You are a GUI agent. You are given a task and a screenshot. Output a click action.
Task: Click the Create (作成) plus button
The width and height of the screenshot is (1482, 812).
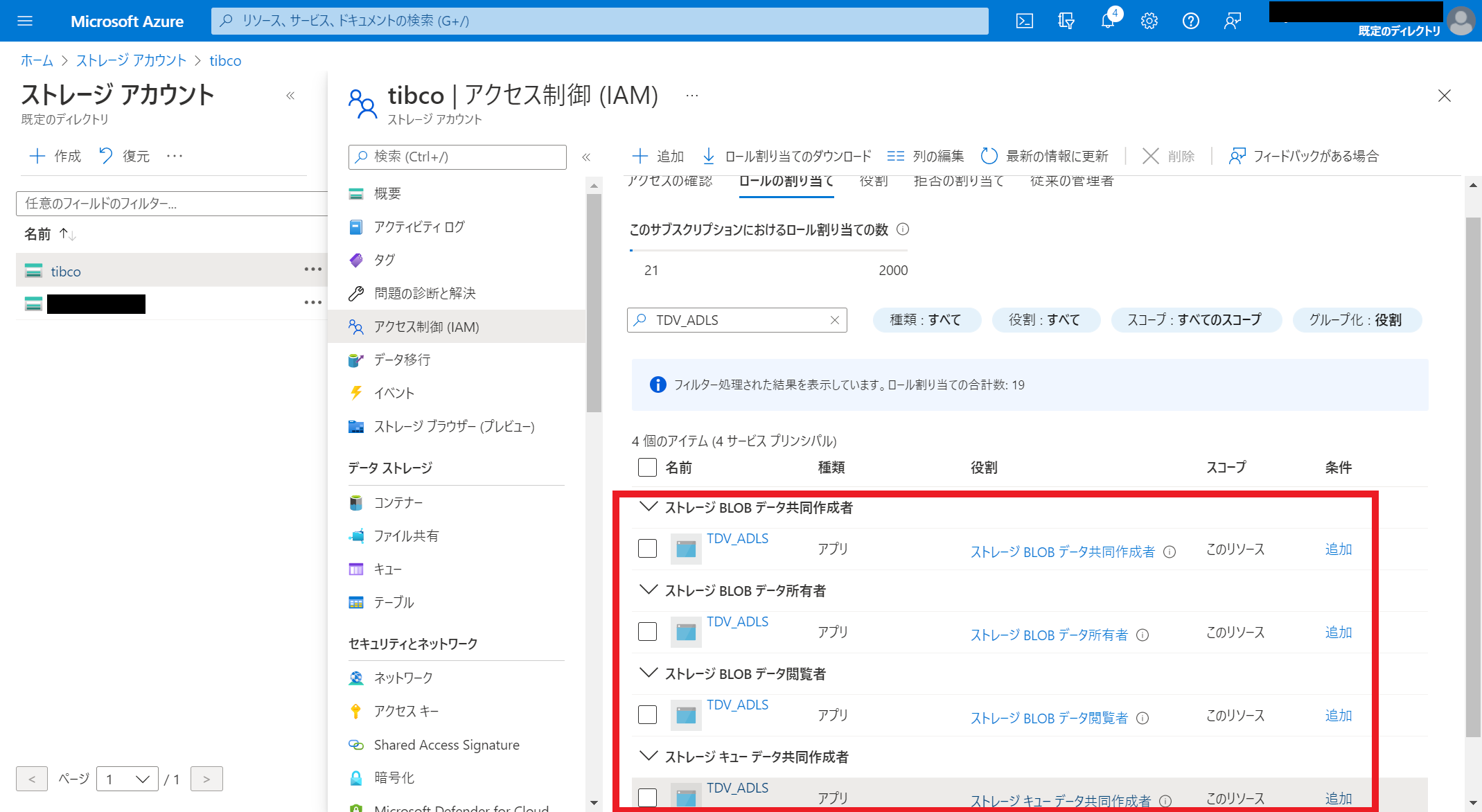point(55,156)
